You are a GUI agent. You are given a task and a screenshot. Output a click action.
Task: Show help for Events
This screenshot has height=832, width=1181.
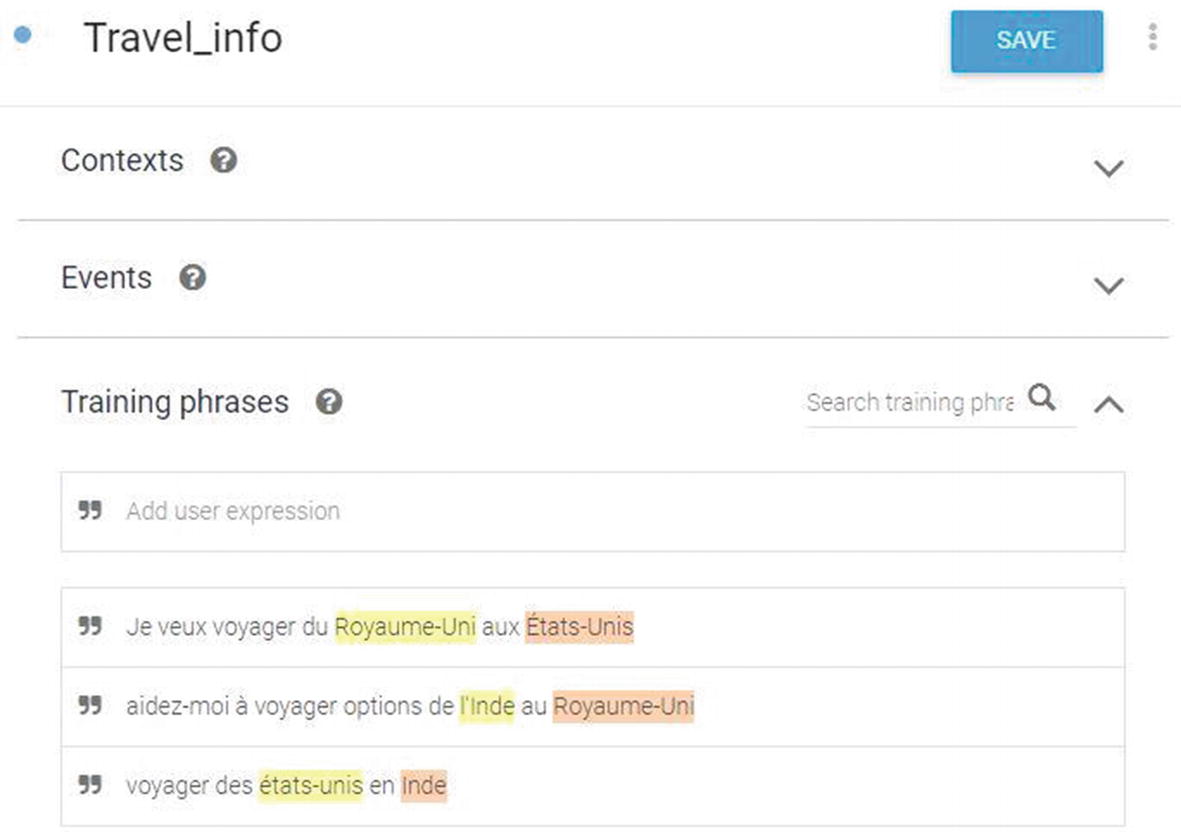pyautogui.click(x=193, y=278)
